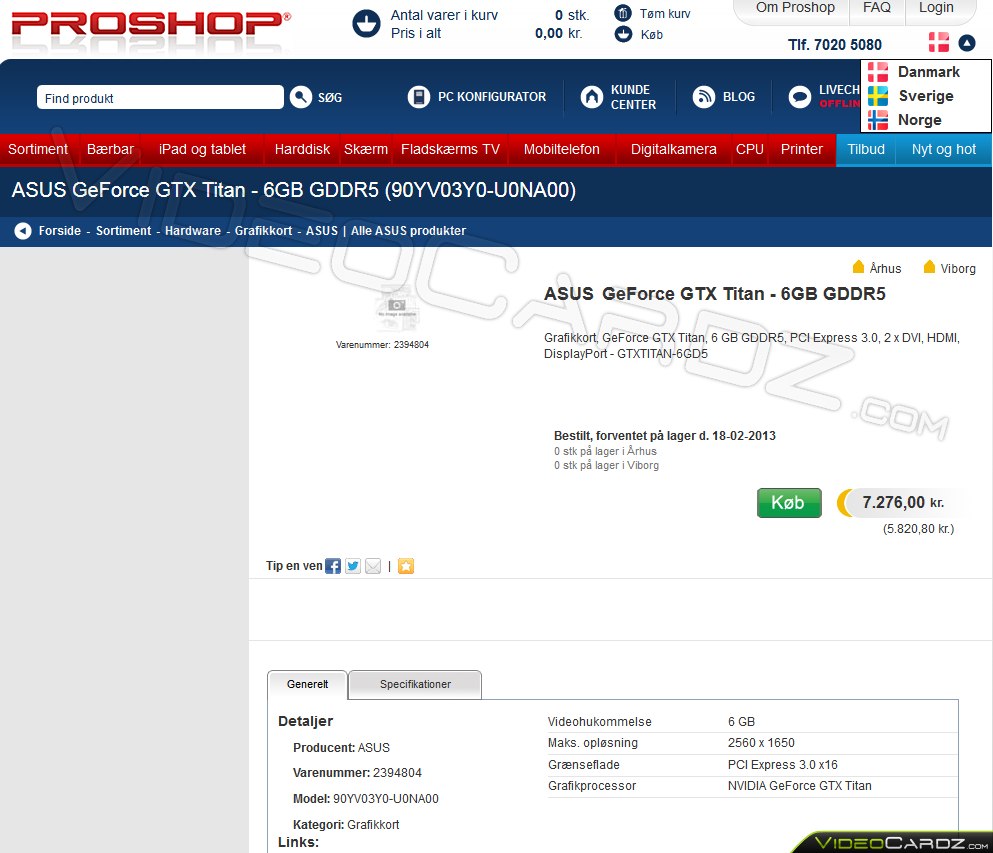Select the PC Konfigurator icon

coord(418,97)
